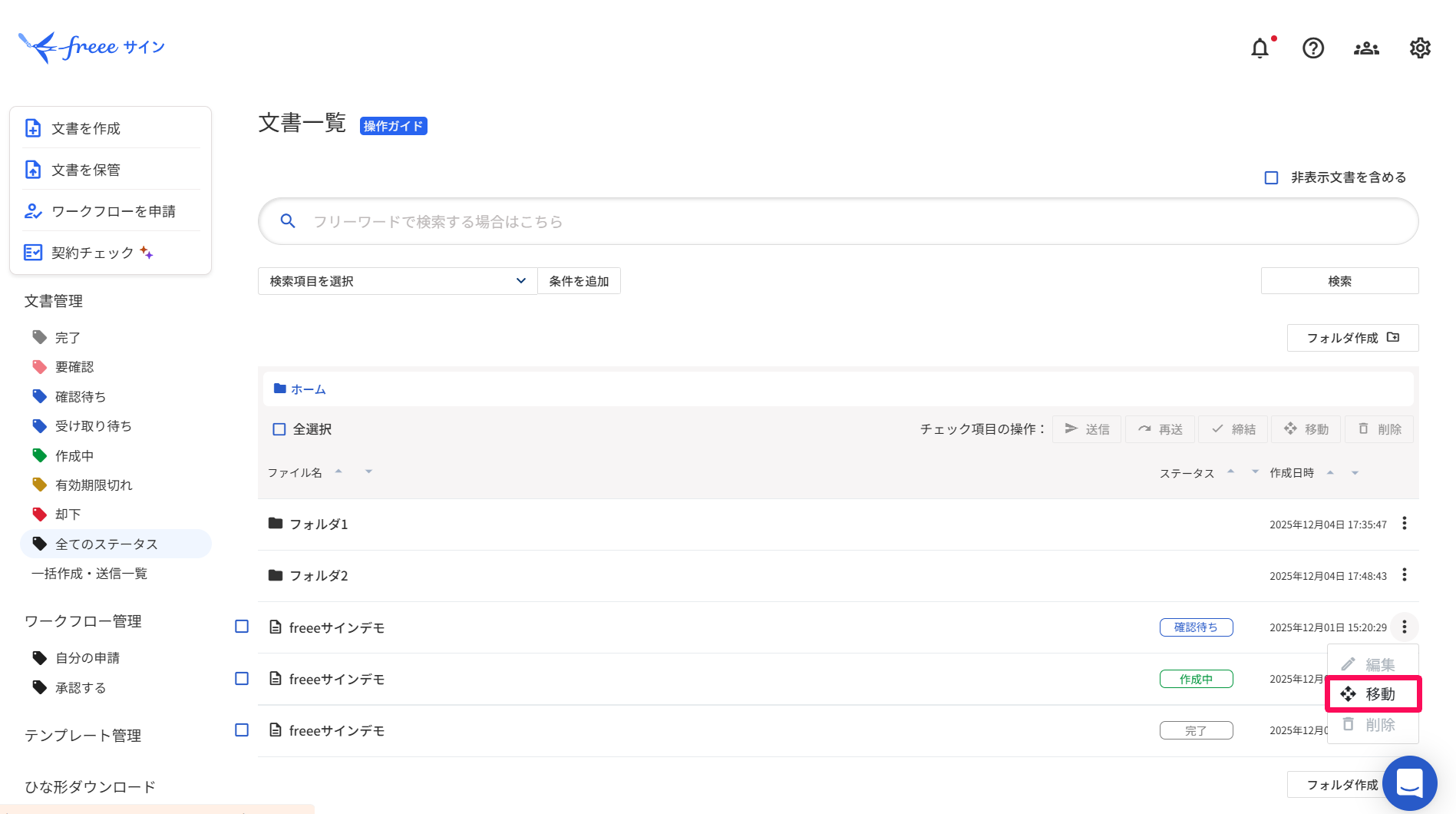The height and width of the screenshot is (814, 1456).
Task: Open テンプレート管理 section
Action: [83, 736]
